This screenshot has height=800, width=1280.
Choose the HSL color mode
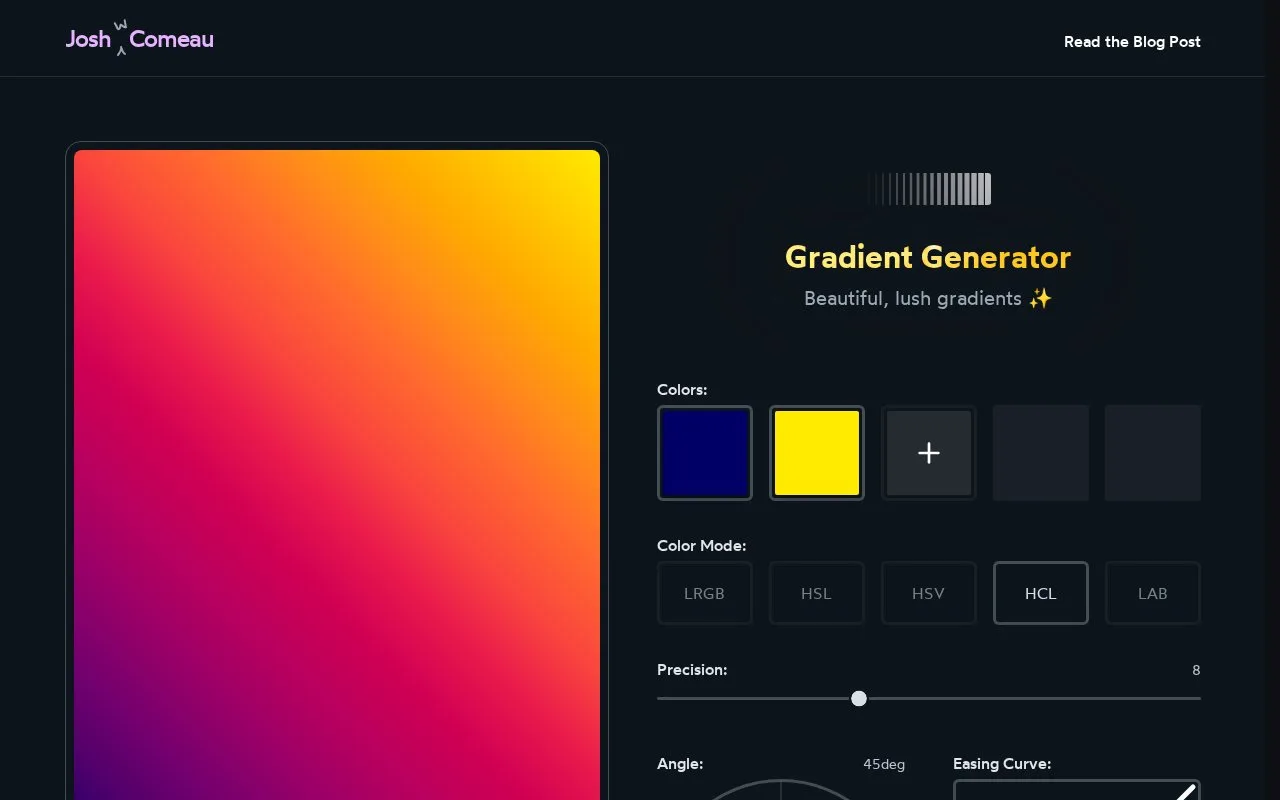pyautogui.click(x=817, y=593)
